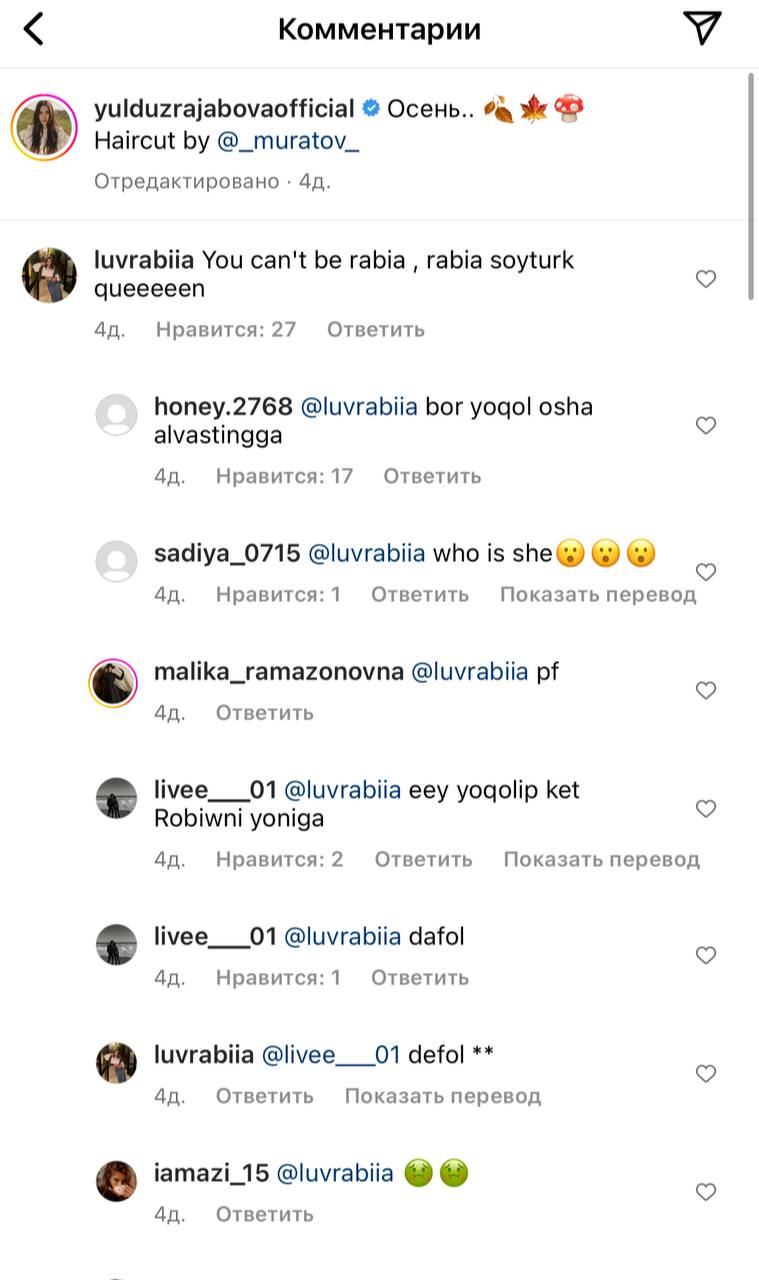The image size is (759, 1280).
Task: Click the comments scrollbar on the right
Action: [x=751, y=185]
